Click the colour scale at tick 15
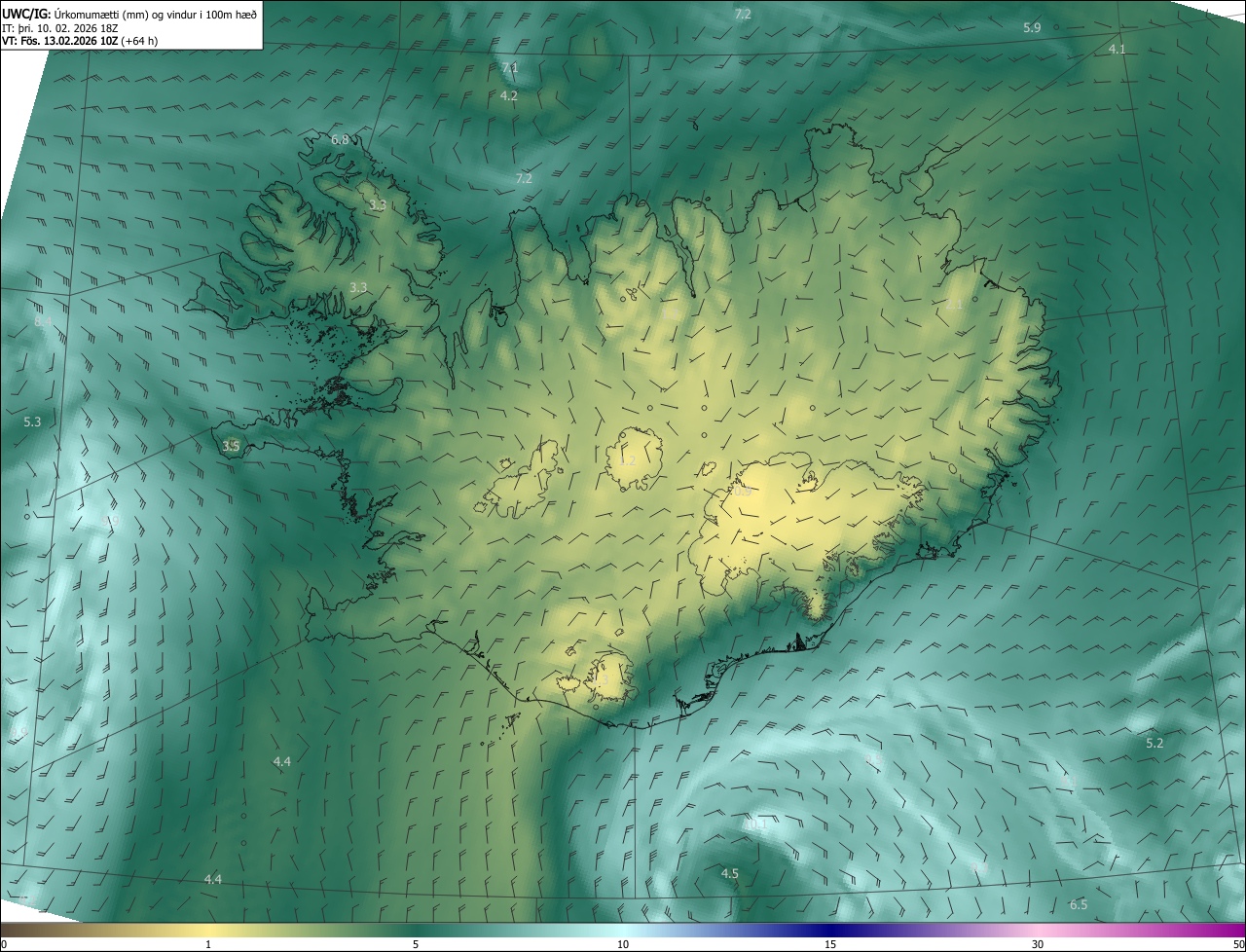This screenshot has width=1246, height=952. 830,944
